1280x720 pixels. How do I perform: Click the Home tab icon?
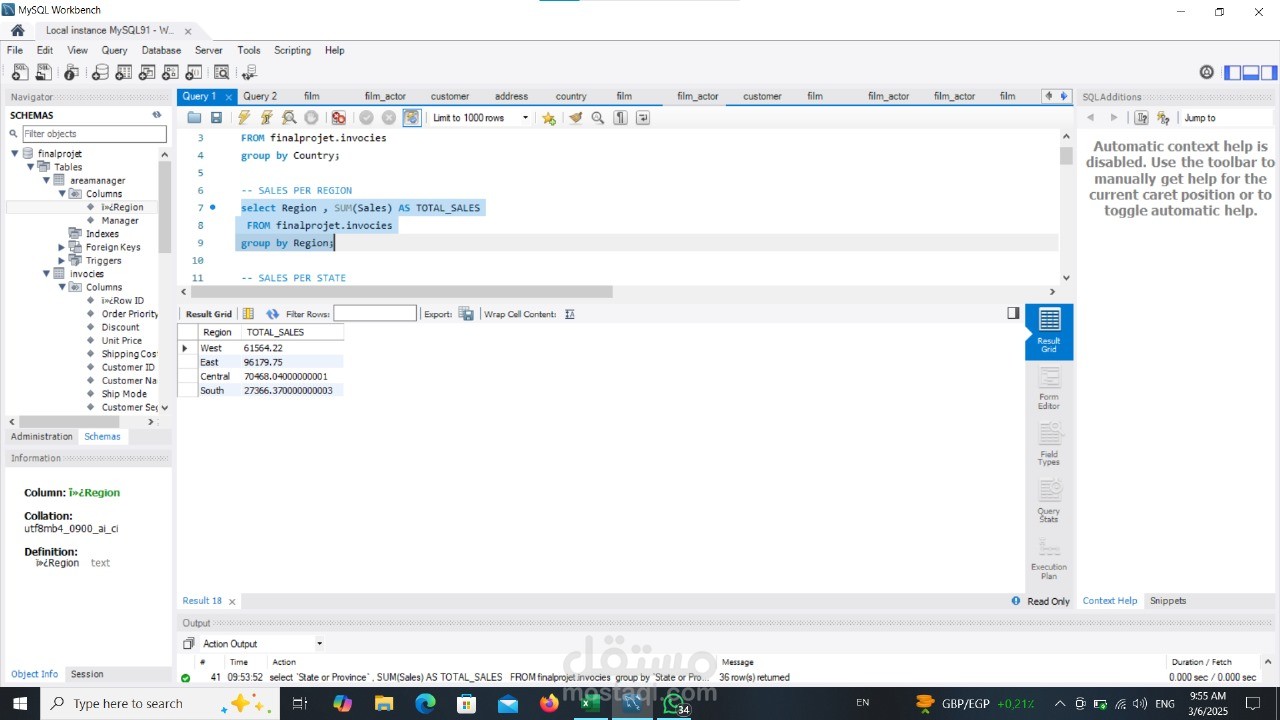pyautogui.click(x=17, y=30)
